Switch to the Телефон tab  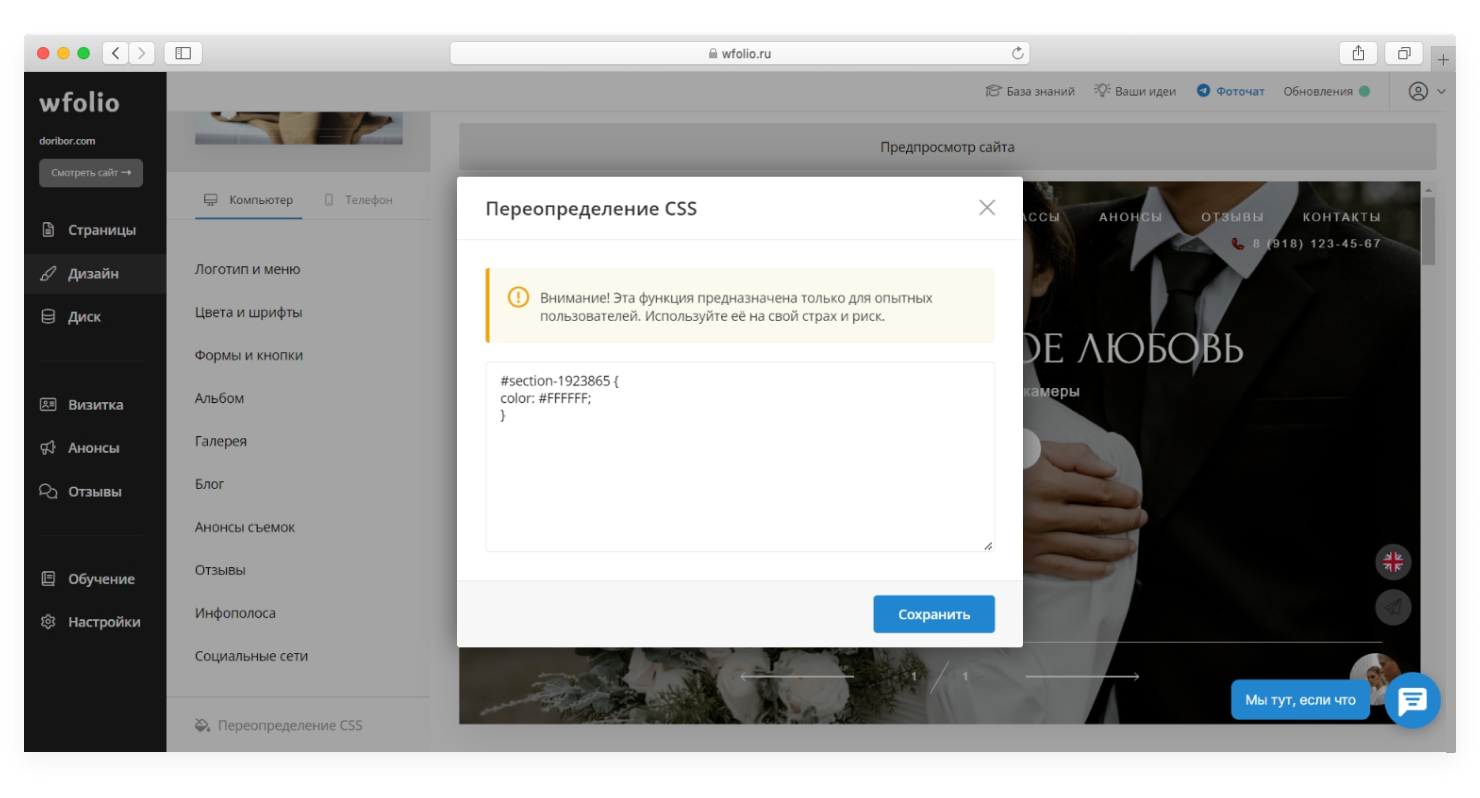tap(358, 200)
